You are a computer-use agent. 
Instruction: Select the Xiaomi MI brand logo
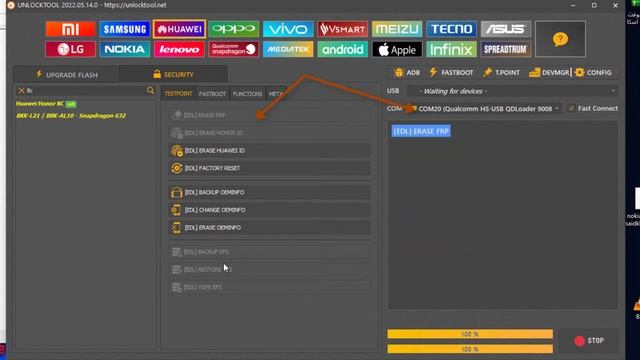tap(71, 29)
